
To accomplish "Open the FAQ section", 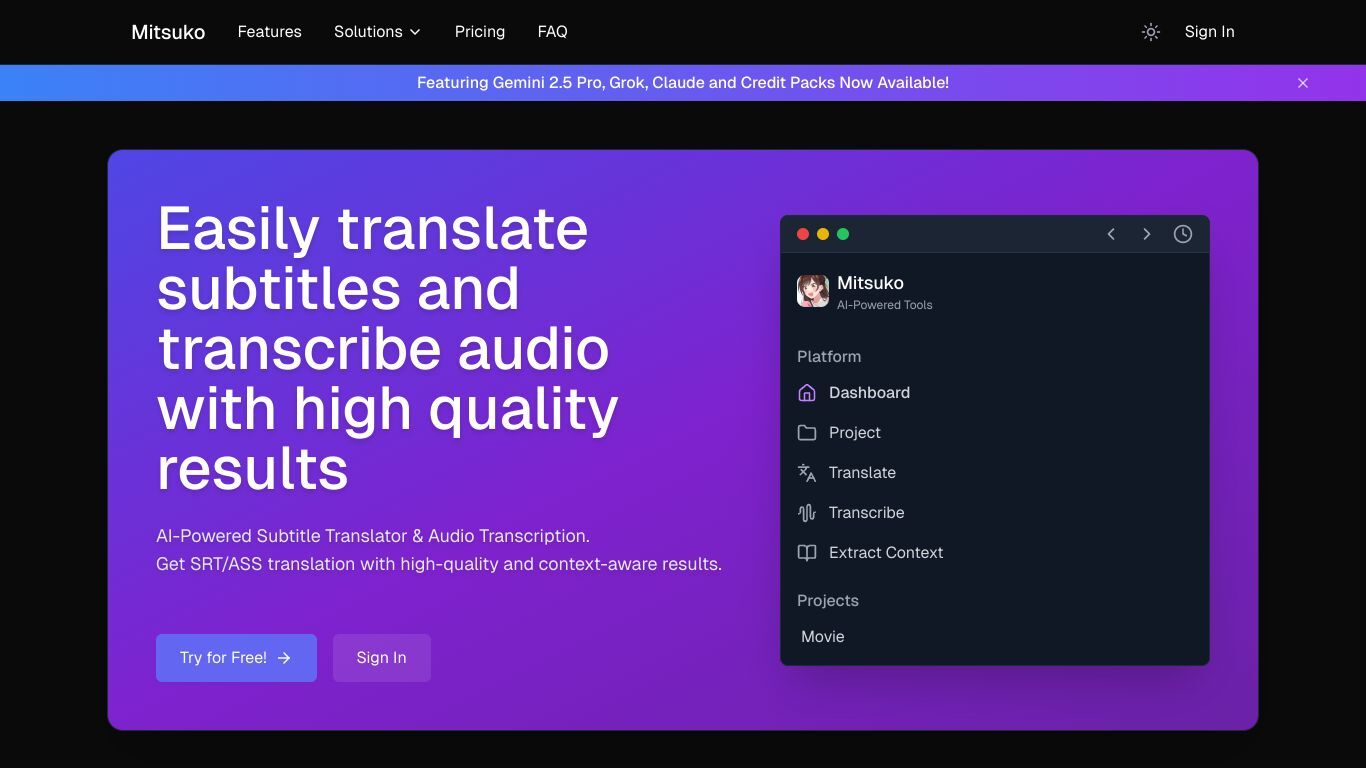I will (x=552, y=32).
